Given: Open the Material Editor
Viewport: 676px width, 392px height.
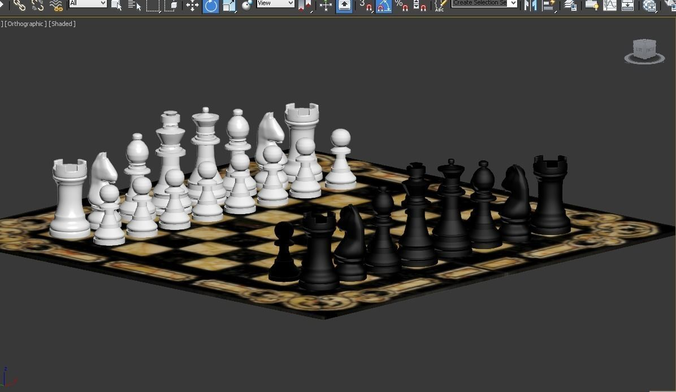Looking at the screenshot, I should tap(649, 6).
